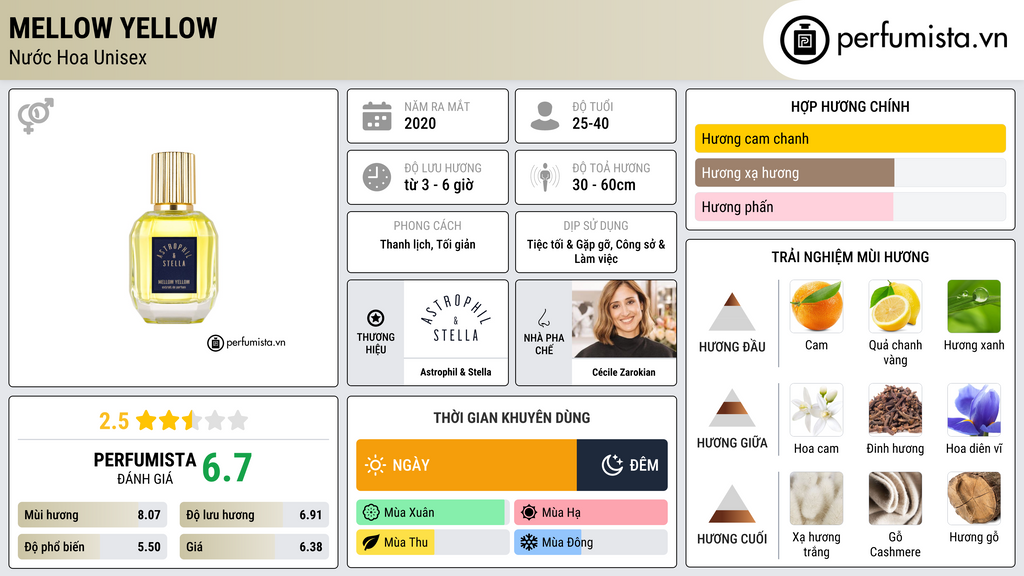Select the Gỗ Cashmere image
This screenshot has width=1024, height=576.
pos(895,498)
